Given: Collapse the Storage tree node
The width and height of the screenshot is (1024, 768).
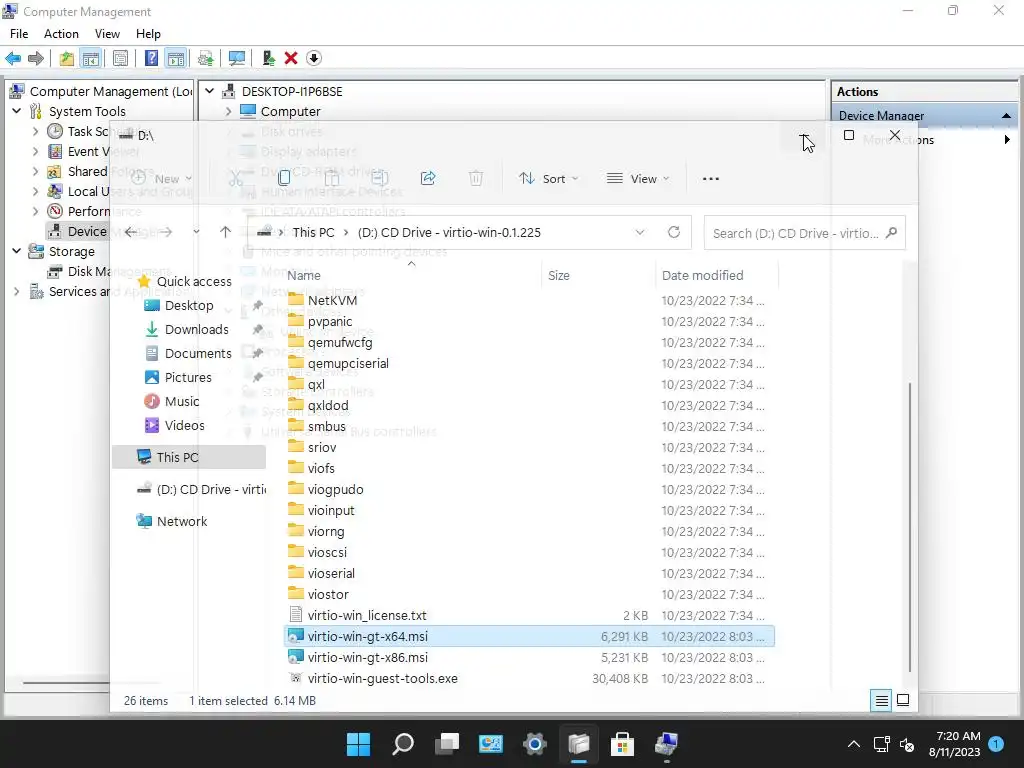Looking at the screenshot, I should (17, 251).
